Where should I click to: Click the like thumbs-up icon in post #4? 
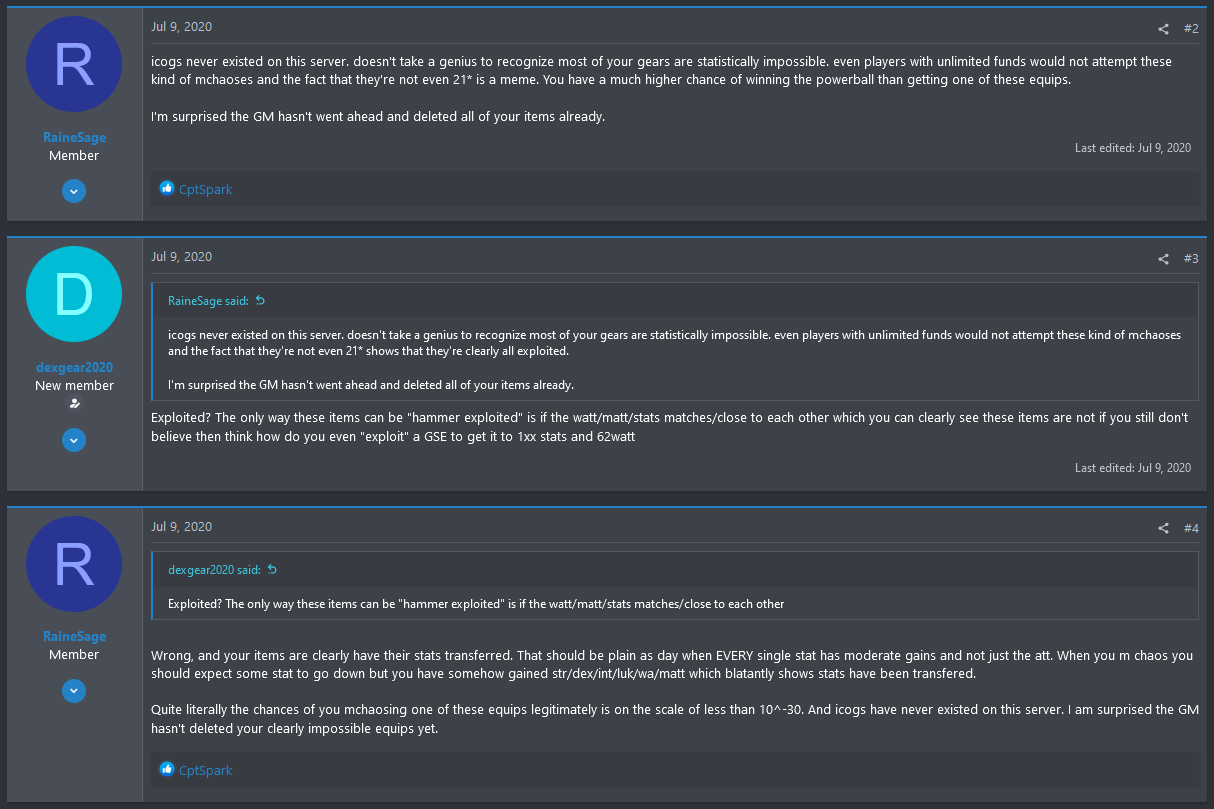point(167,769)
